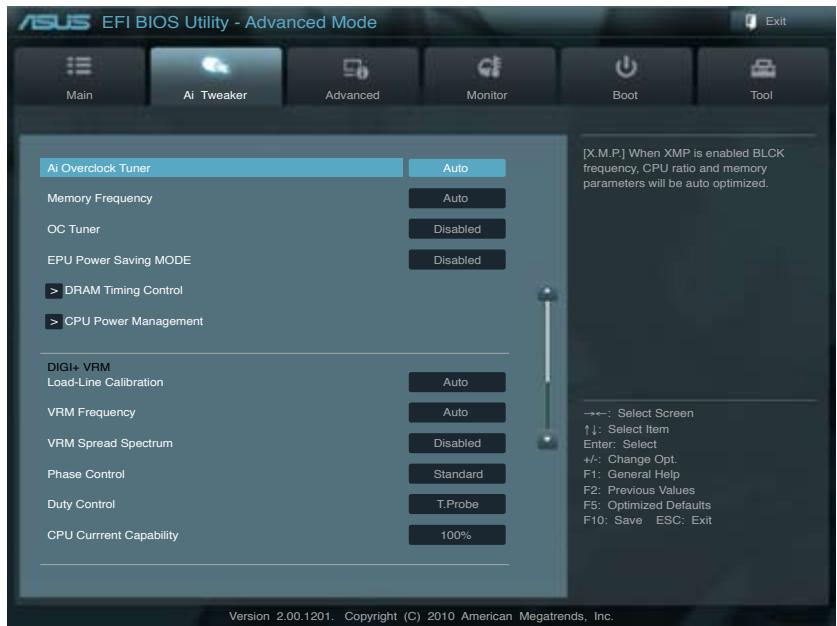Click the Main tab list icon
Image resolution: width=837 pixels, height=626 pixels.
(x=79, y=67)
